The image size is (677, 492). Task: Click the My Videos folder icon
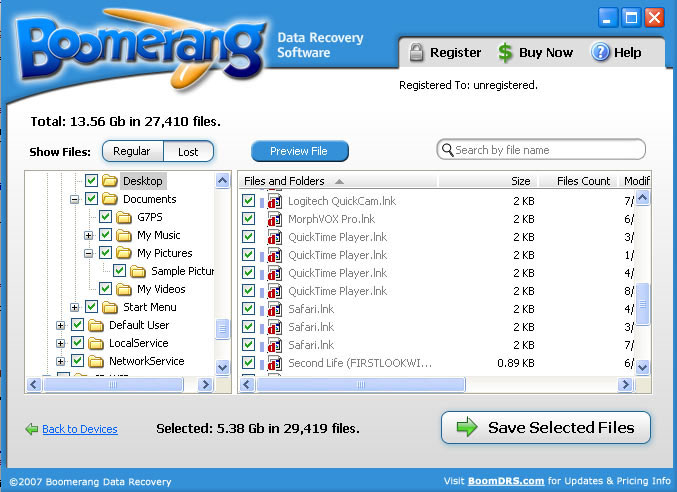(x=124, y=289)
